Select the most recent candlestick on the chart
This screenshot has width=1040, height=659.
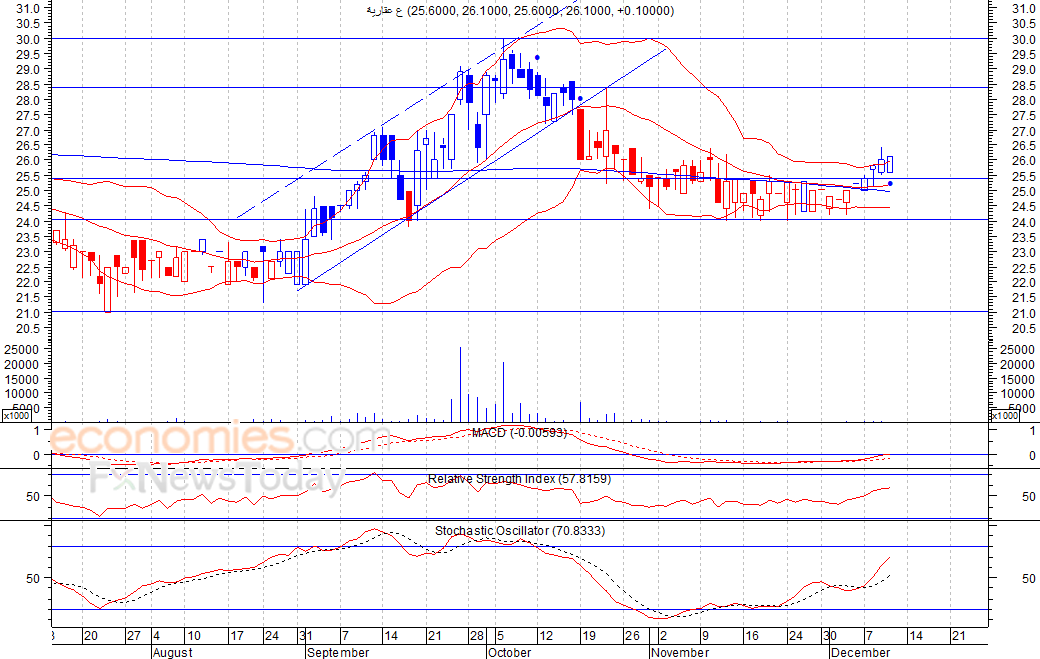click(889, 164)
